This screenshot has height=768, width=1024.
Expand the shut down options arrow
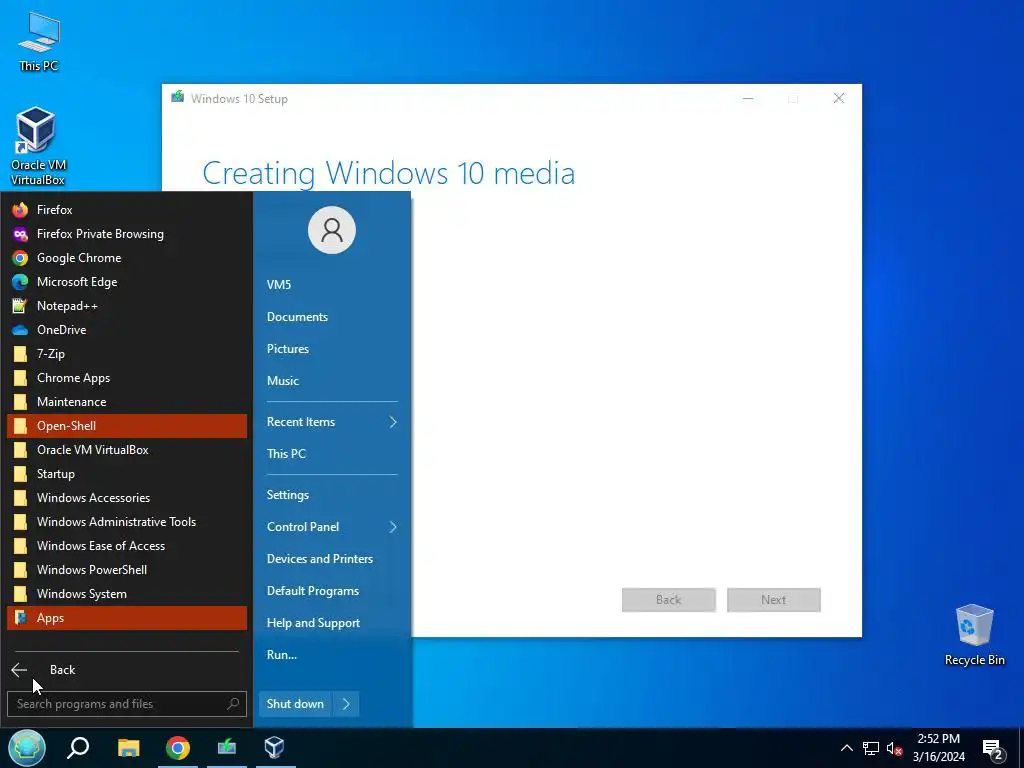point(346,704)
